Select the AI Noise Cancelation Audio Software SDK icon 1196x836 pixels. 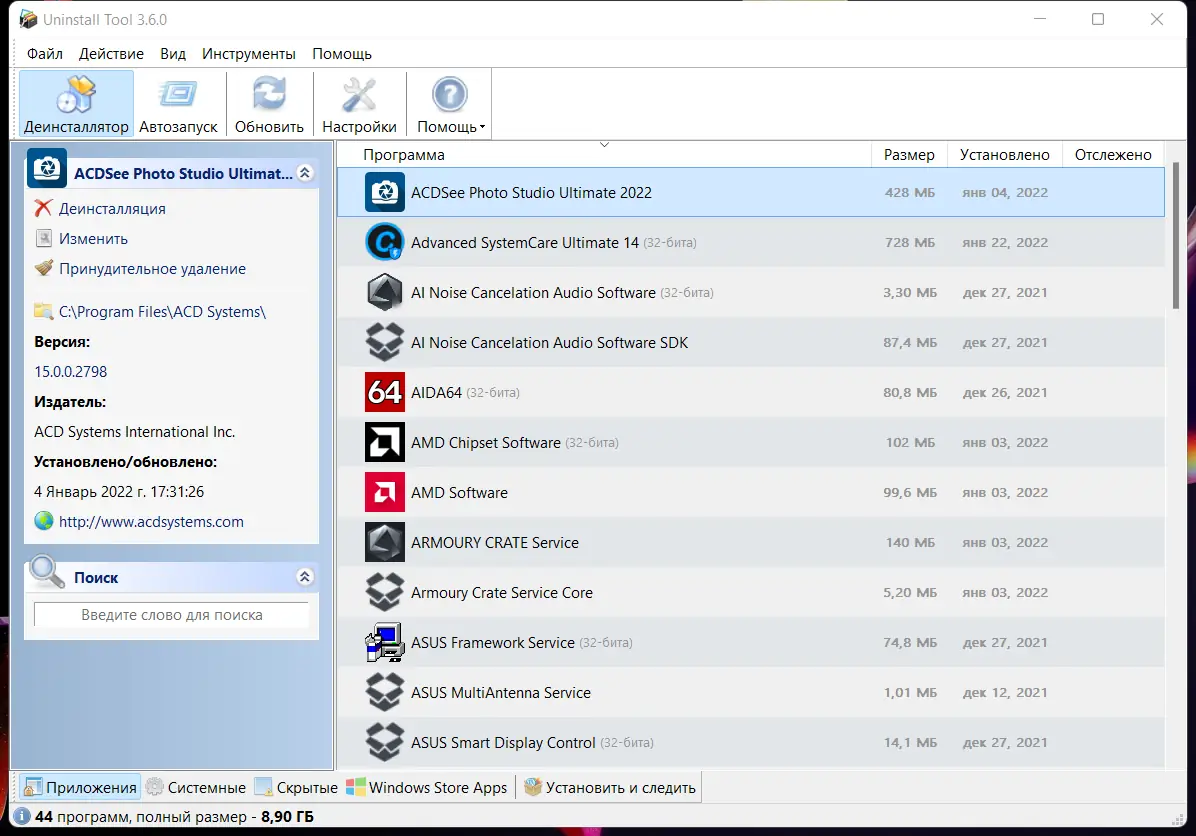pyautogui.click(x=384, y=342)
